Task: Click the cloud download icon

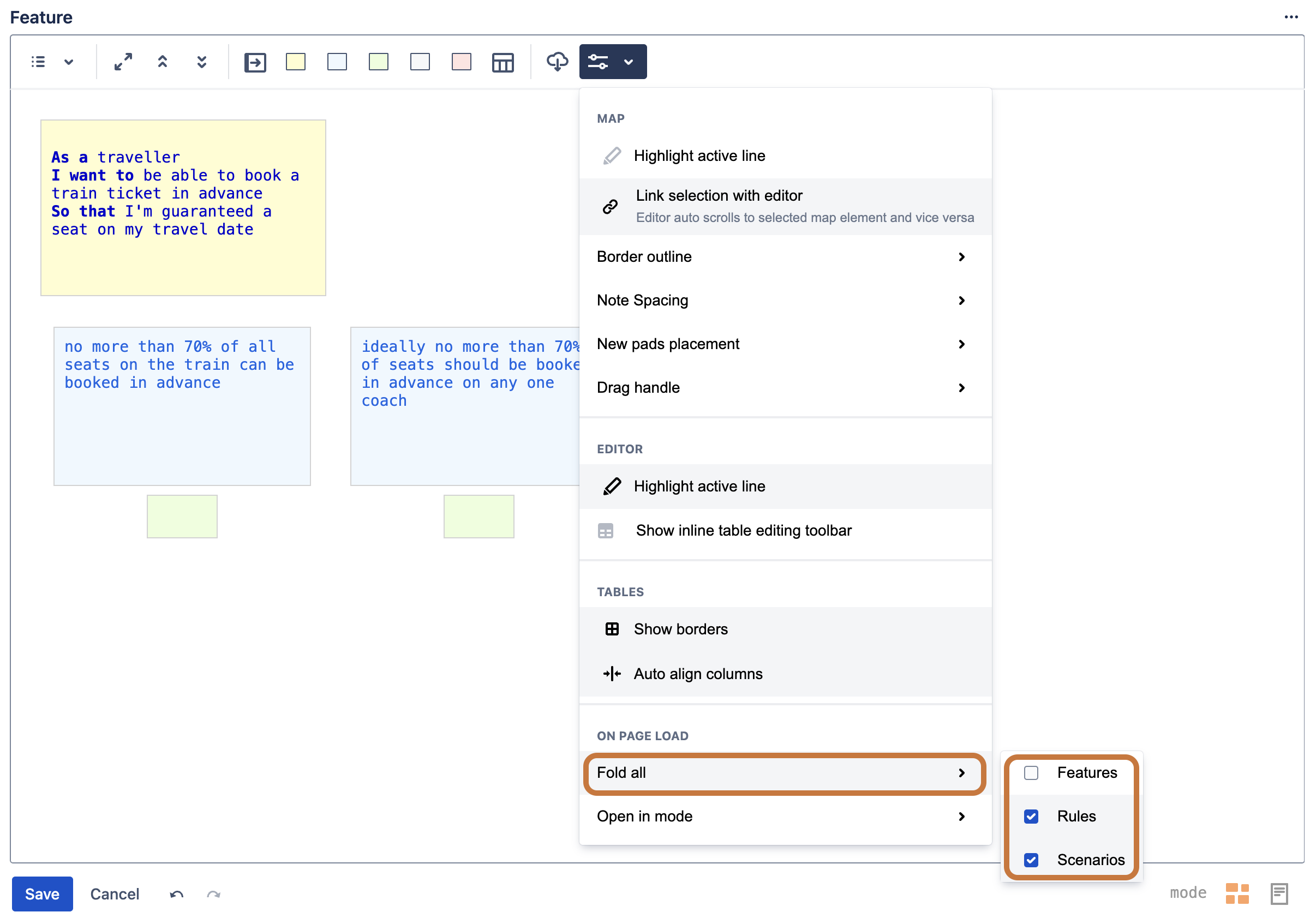Action: [557, 61]
